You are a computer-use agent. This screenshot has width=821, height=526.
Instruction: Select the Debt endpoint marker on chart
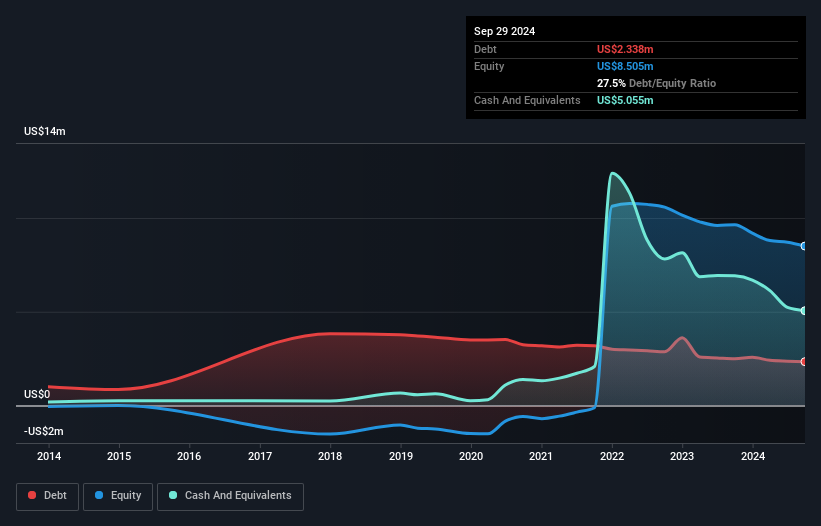point(804,362)
